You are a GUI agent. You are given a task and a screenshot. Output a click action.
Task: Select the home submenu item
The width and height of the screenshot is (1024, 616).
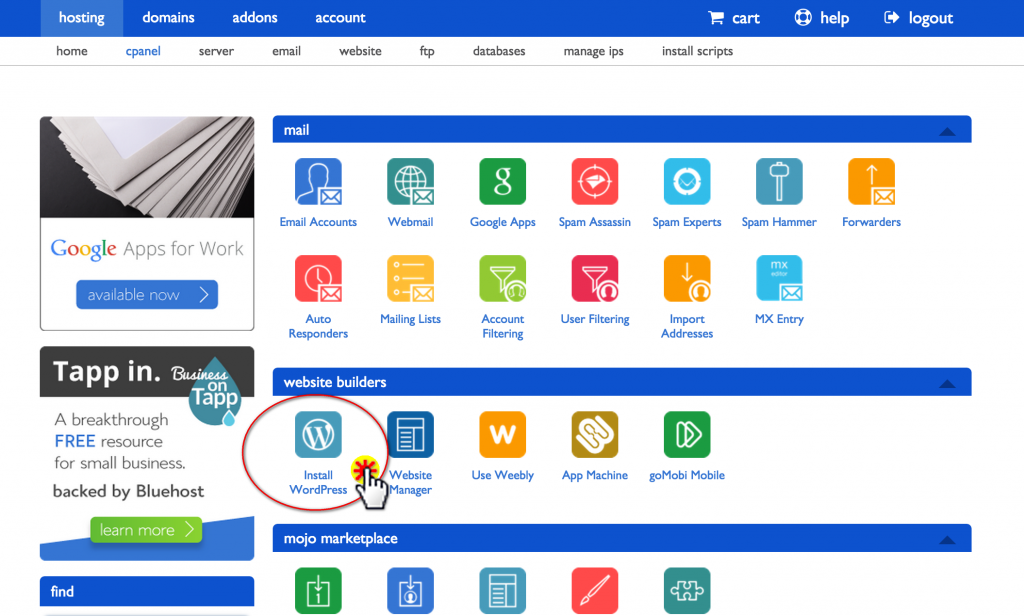pos(72,51)
